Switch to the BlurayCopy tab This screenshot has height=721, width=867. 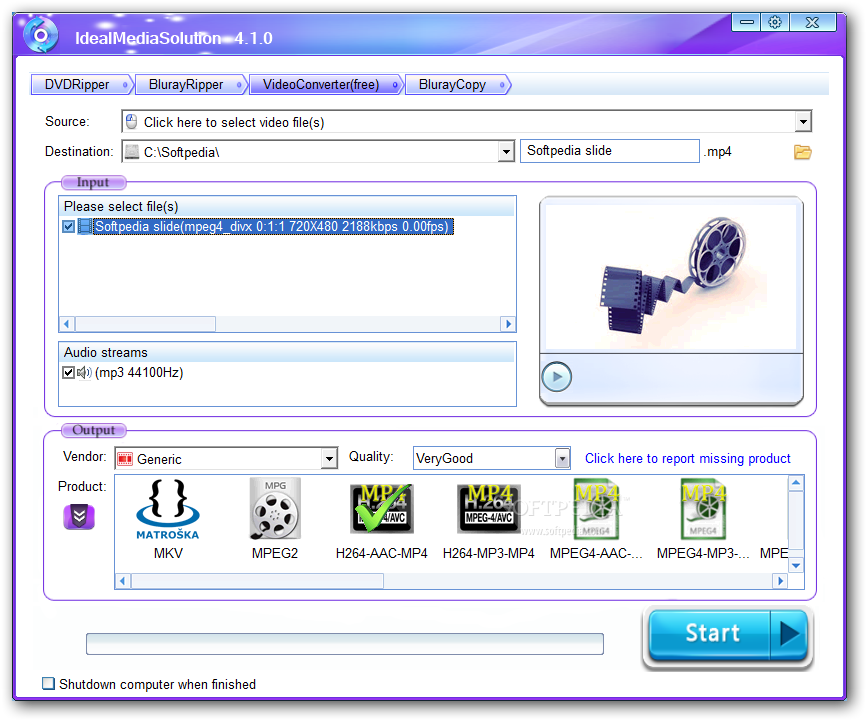point(457,85)
